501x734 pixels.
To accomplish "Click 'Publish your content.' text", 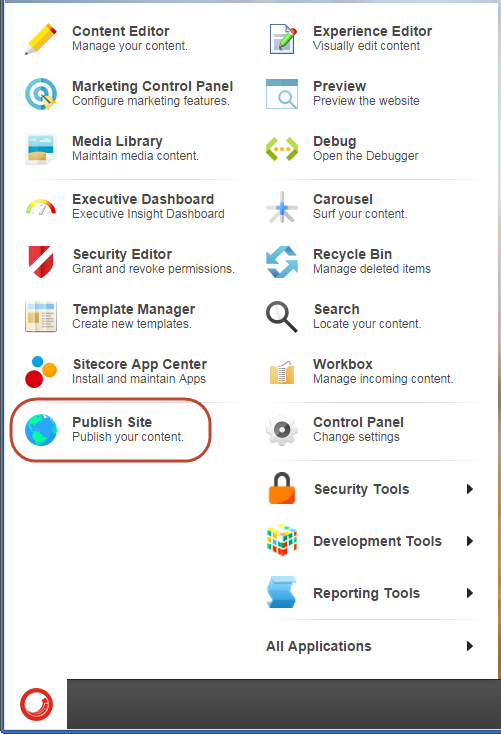I will pos(128,437).
